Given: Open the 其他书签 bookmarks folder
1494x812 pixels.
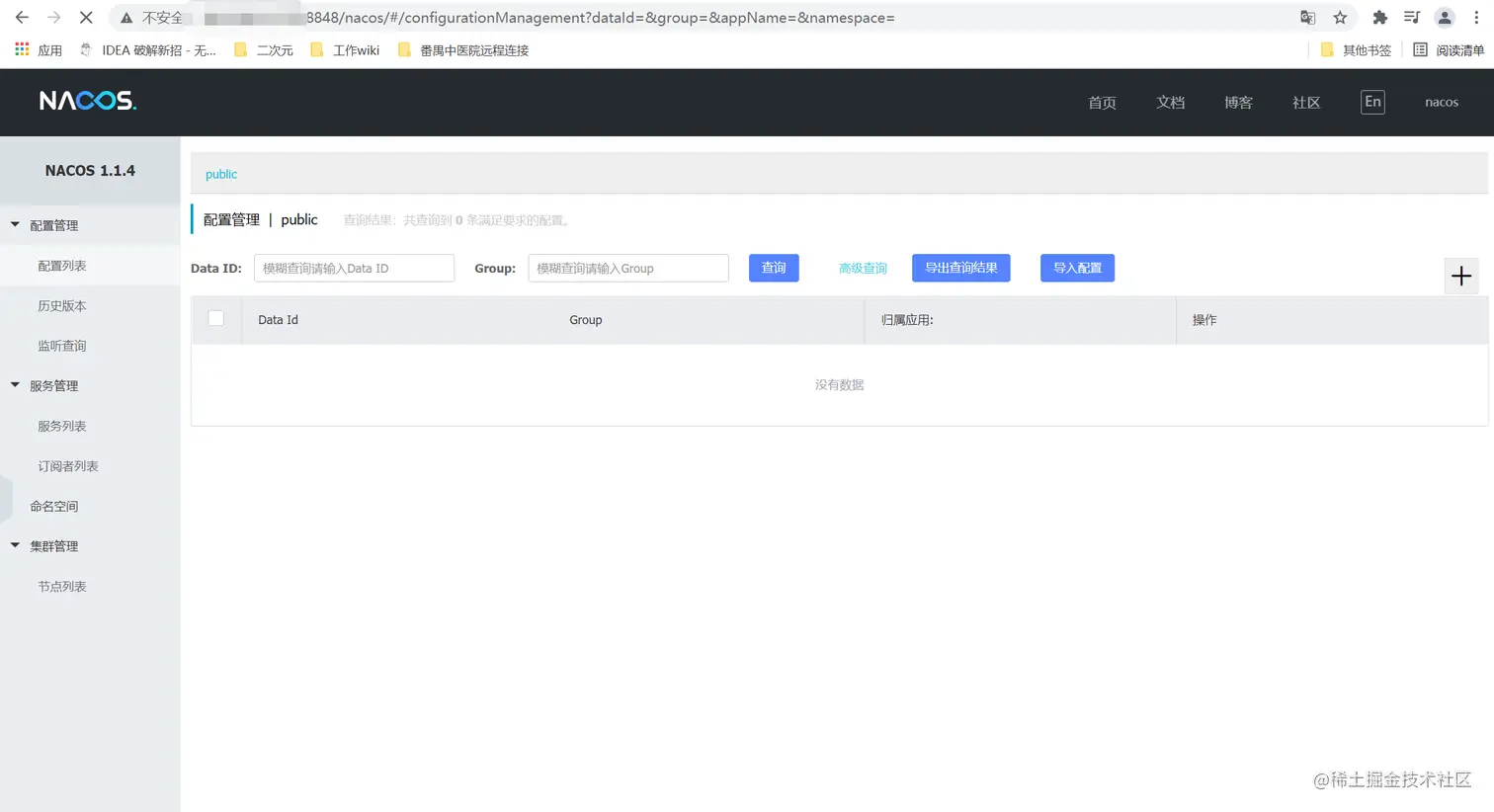Looking at the screenshot, I should [1356, 49].
